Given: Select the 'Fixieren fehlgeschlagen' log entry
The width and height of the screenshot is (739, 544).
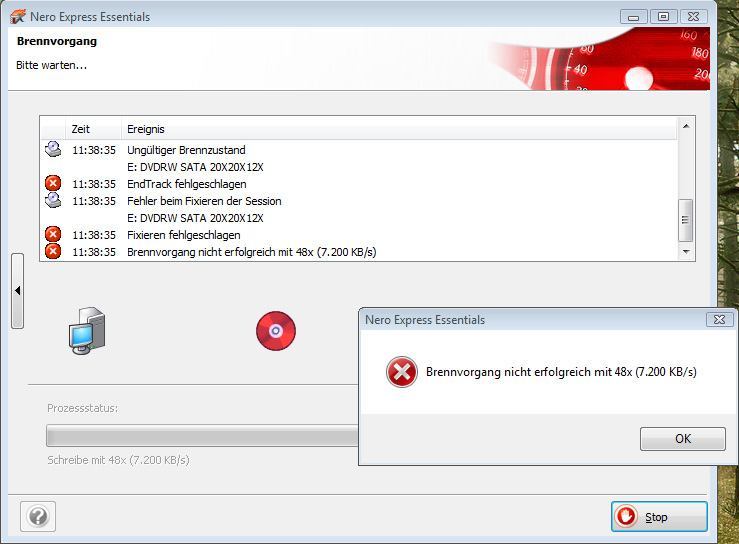Looking at the screenshot, I should point(358,235).
